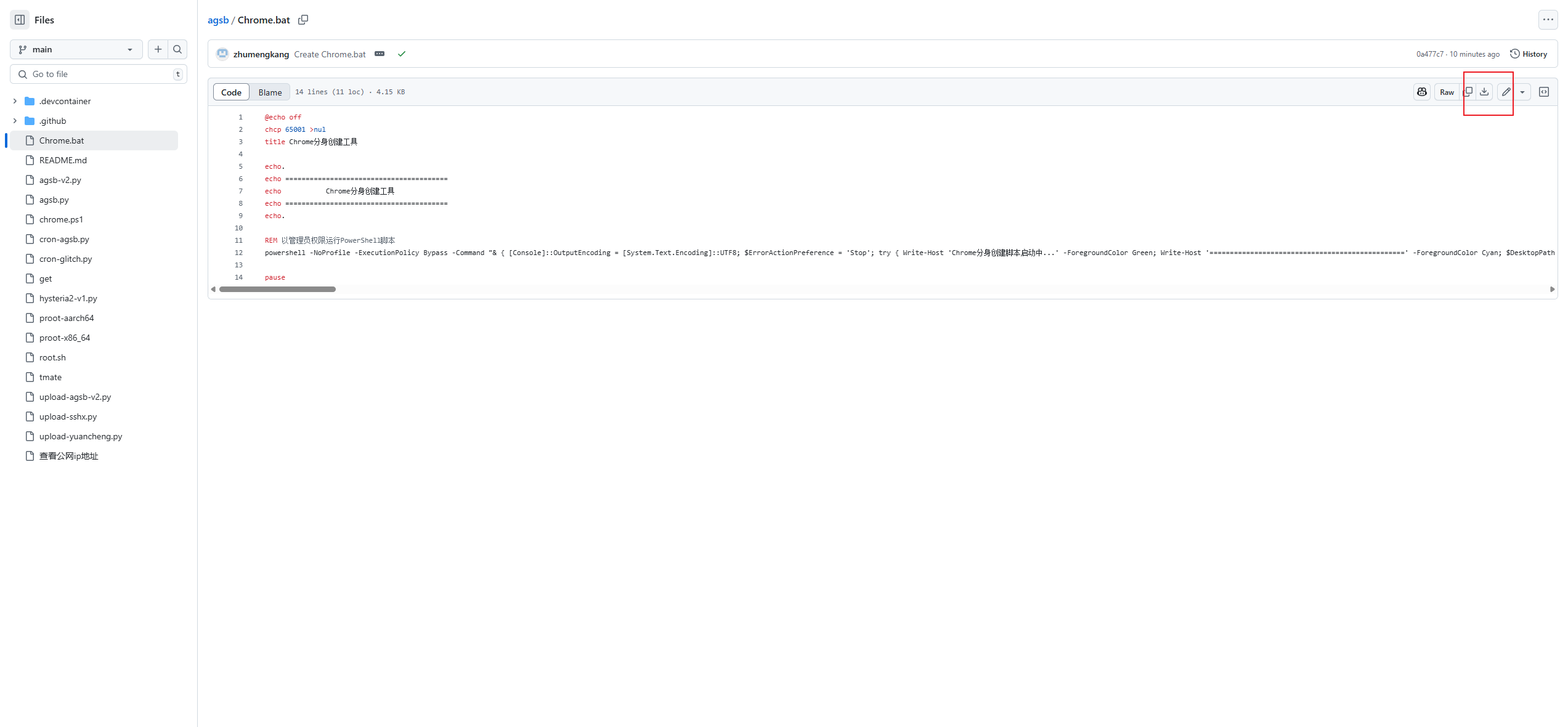This screenshot has height=727, width=1568.
Task: Open the Create Chrome.bat commit message
Action: 330,54
